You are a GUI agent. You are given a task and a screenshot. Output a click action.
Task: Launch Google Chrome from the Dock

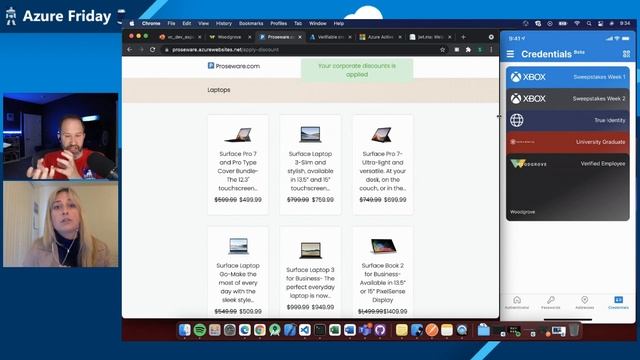tap(260, 330)
